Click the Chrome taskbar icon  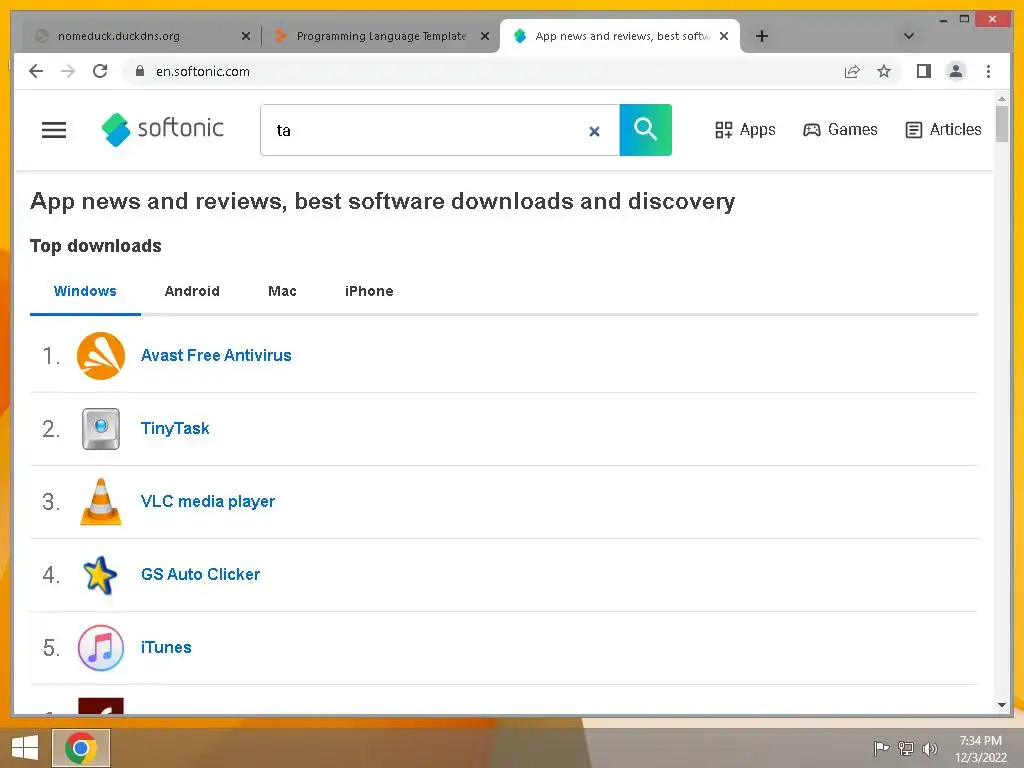[x=81, y=748]
